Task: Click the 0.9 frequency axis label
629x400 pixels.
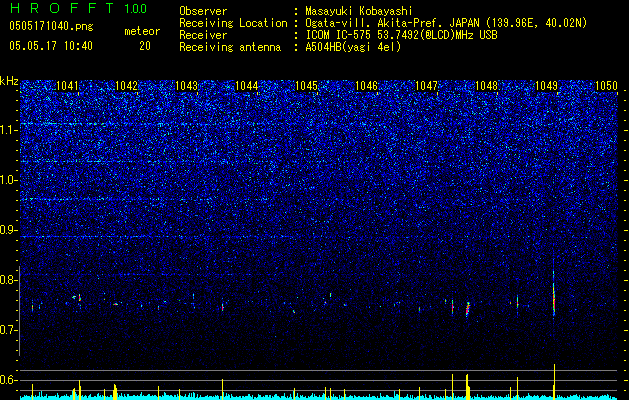Action: (x=9, y=230)
